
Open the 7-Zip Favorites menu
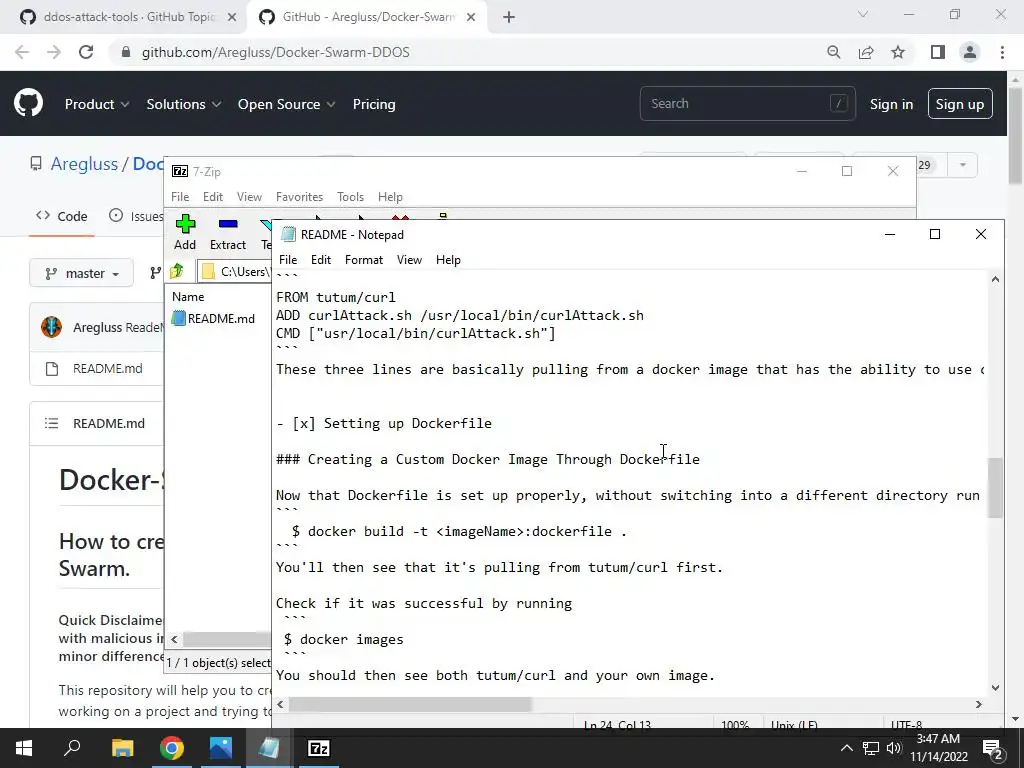[299, 197]
